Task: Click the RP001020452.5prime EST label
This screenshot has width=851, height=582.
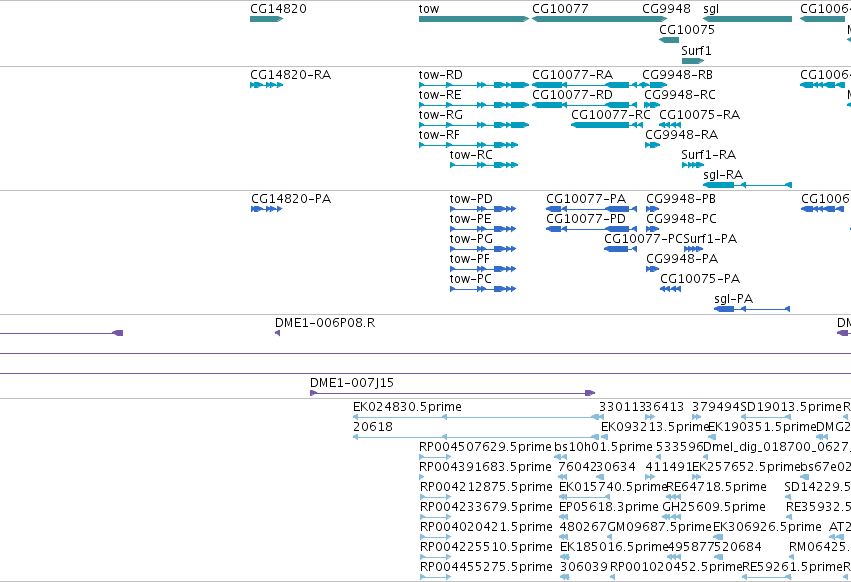Action: pyautogui.click(x=676, y=566)
